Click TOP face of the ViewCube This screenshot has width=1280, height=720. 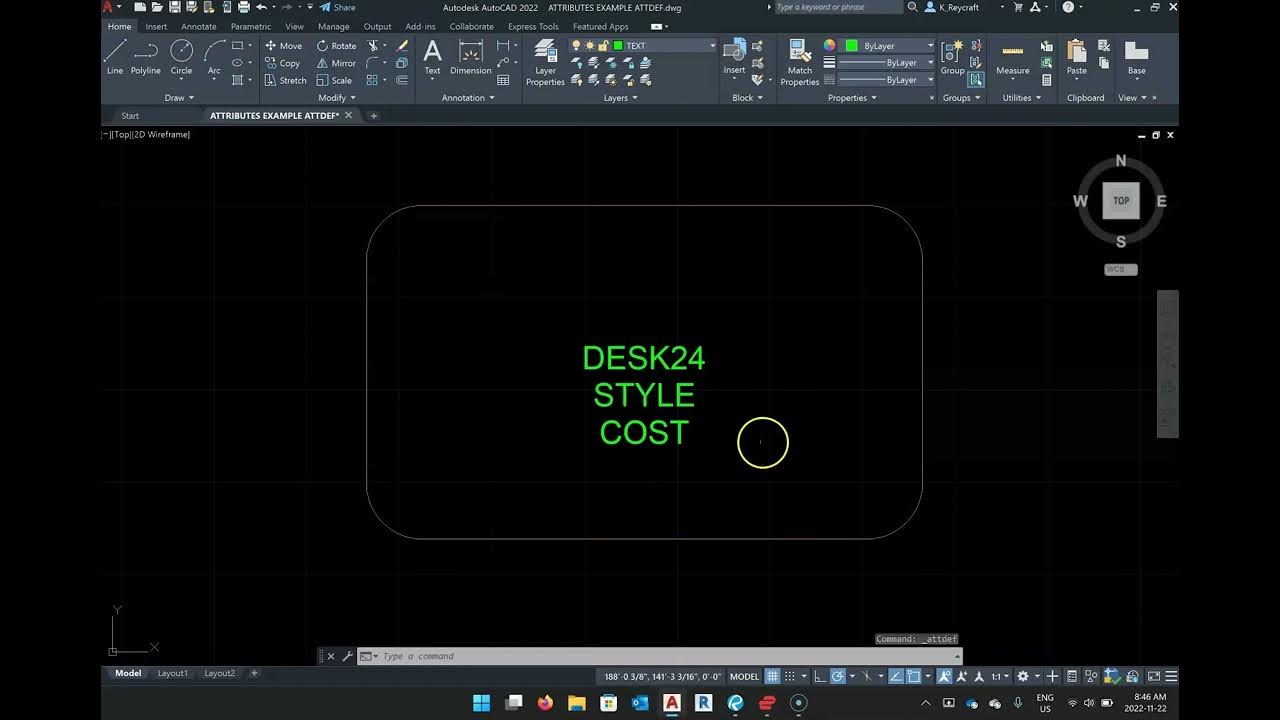point(1121,201)
